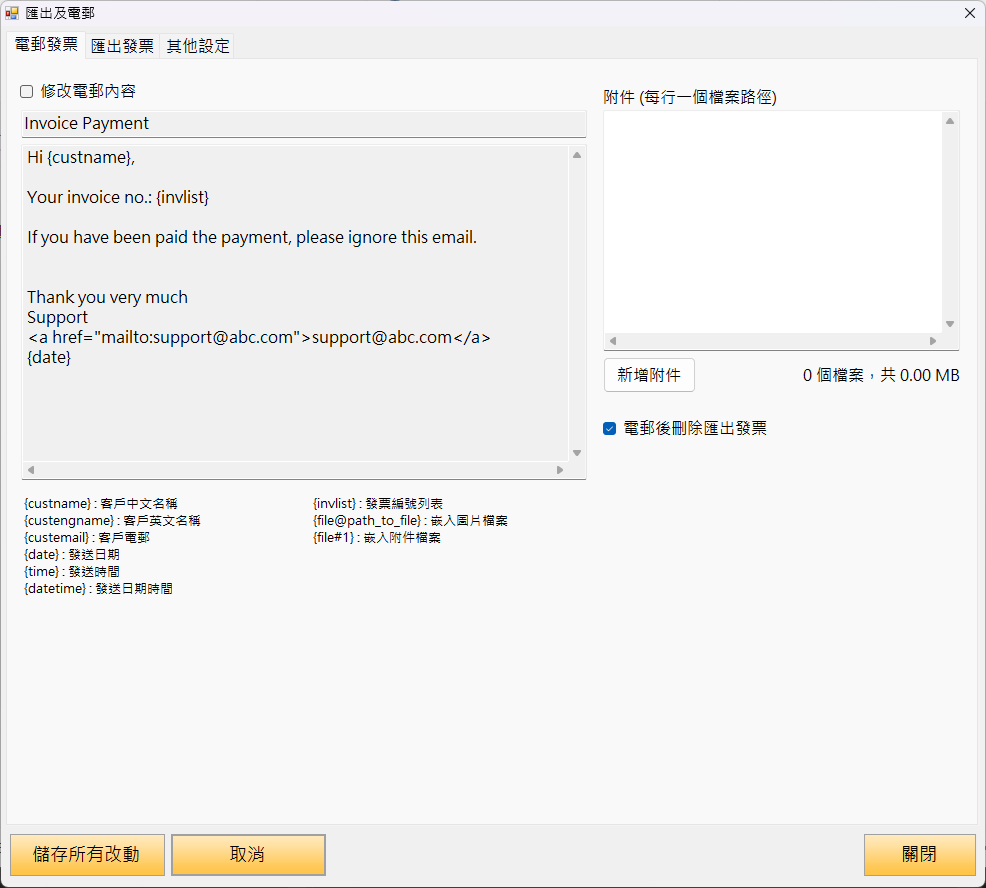This screenshot has width=986, height=888.
Task: Click the attachment list scroll right arrow
Action: coord(933,341)
